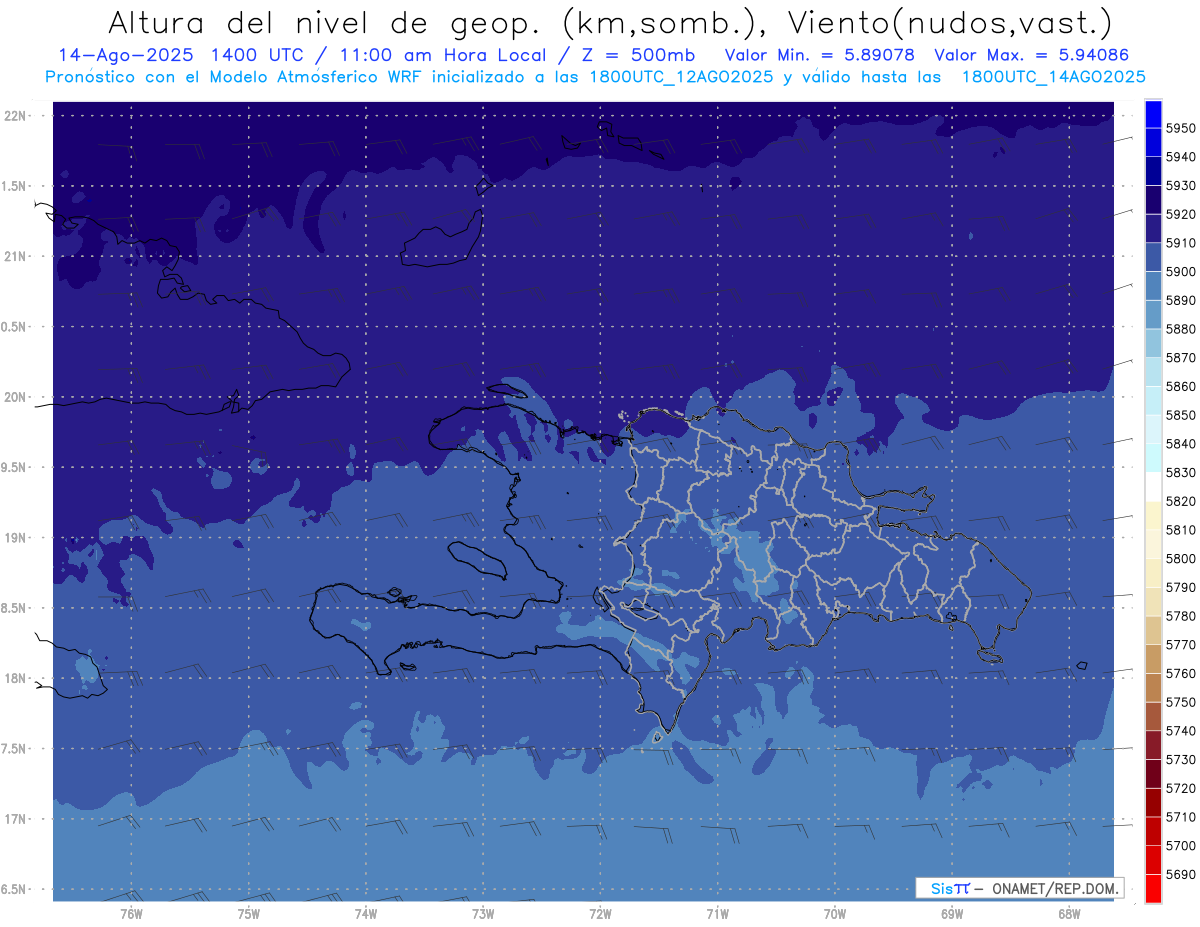Click the '5900' legend value

pos(1181,272)
